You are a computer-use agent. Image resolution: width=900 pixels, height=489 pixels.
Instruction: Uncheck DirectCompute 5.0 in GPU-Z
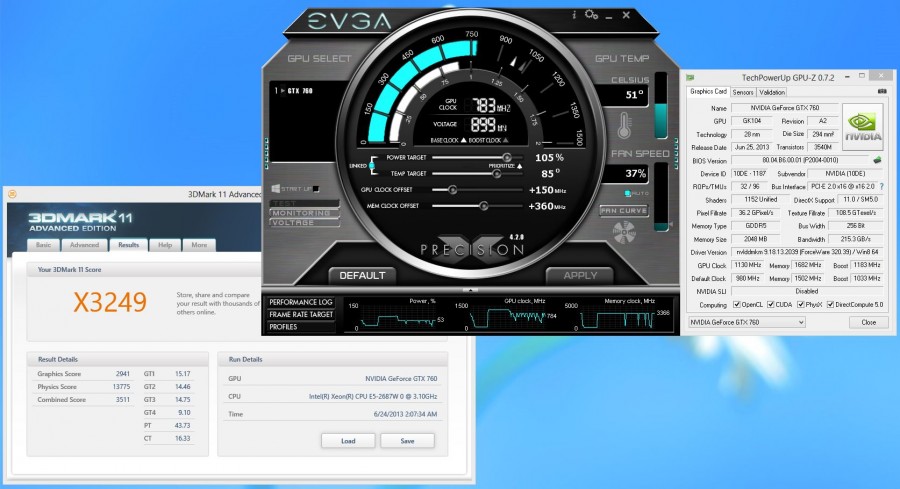(830, 305)
